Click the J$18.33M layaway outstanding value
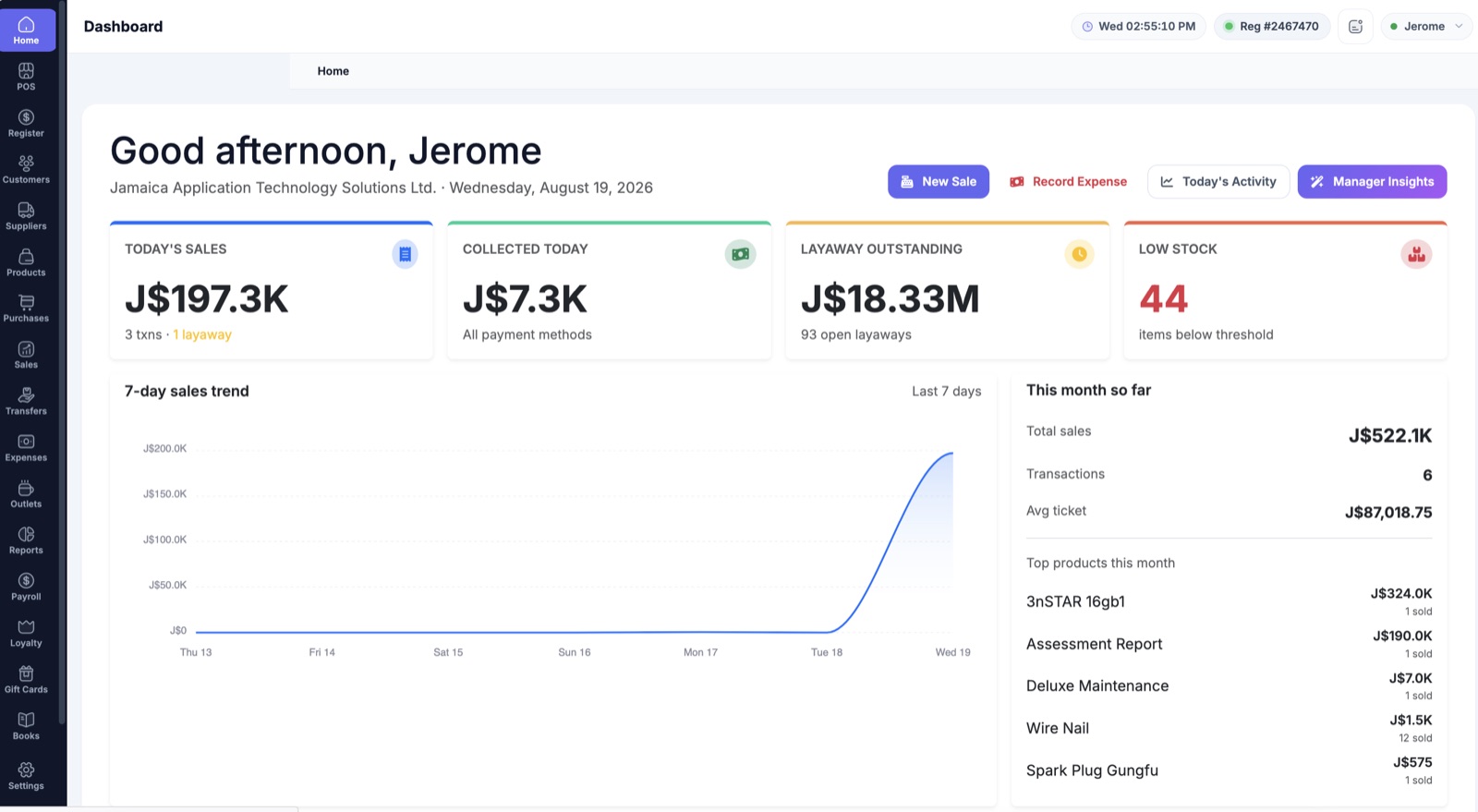Viewport: 1478px width, 812px height. 890,298
